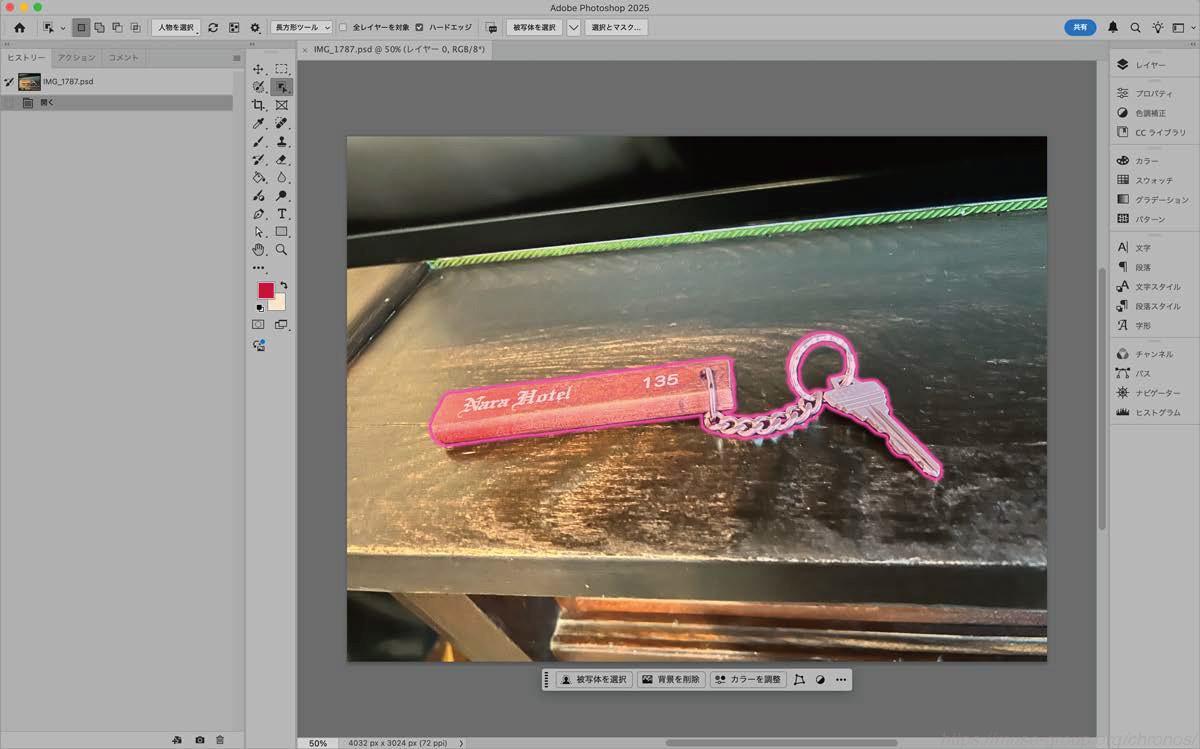
Task: Open the red foreground color swatch
Action: (265, 289)
